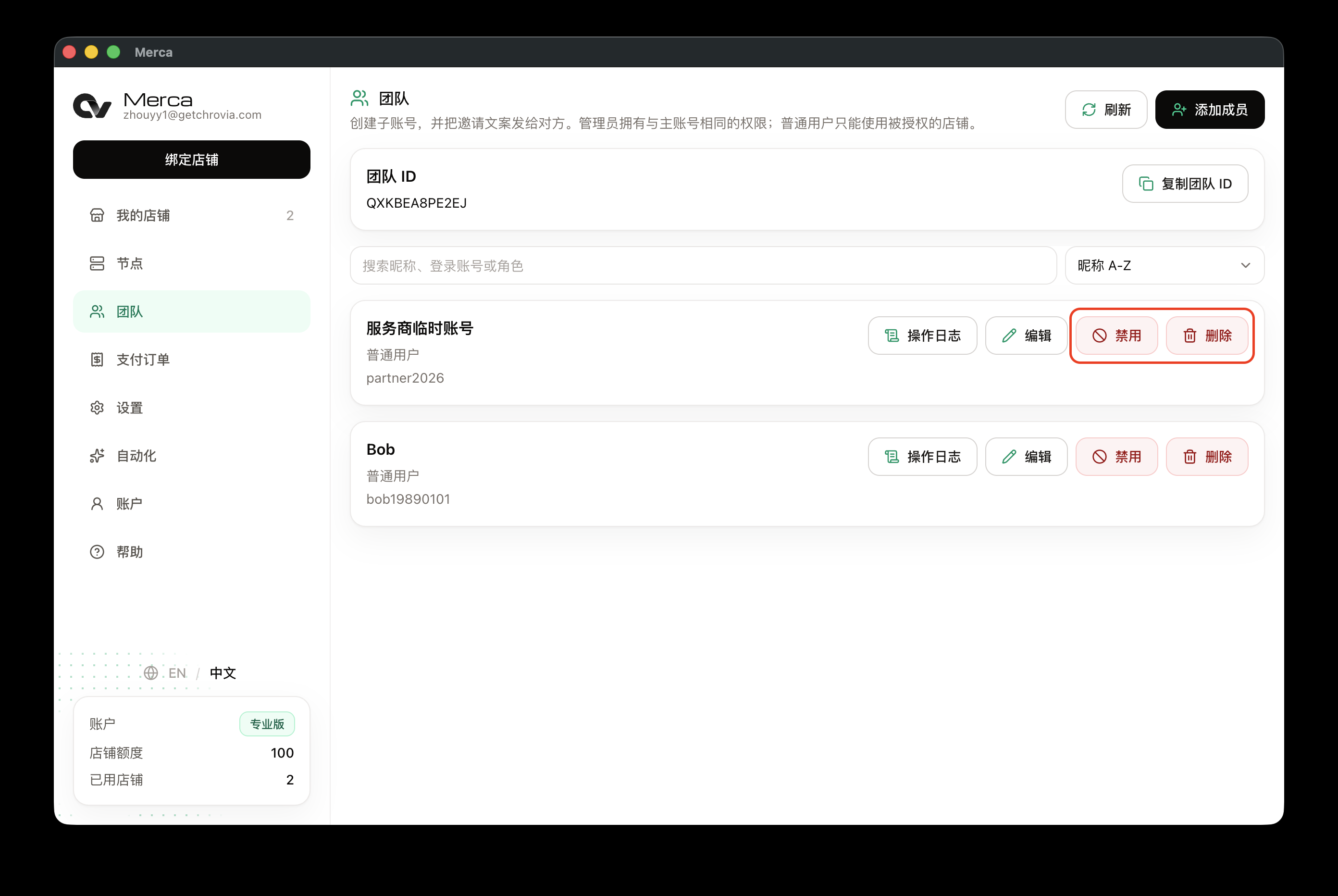Screen dimensions: 1338x896
Task: Open 设置 page
Action: 191,408
